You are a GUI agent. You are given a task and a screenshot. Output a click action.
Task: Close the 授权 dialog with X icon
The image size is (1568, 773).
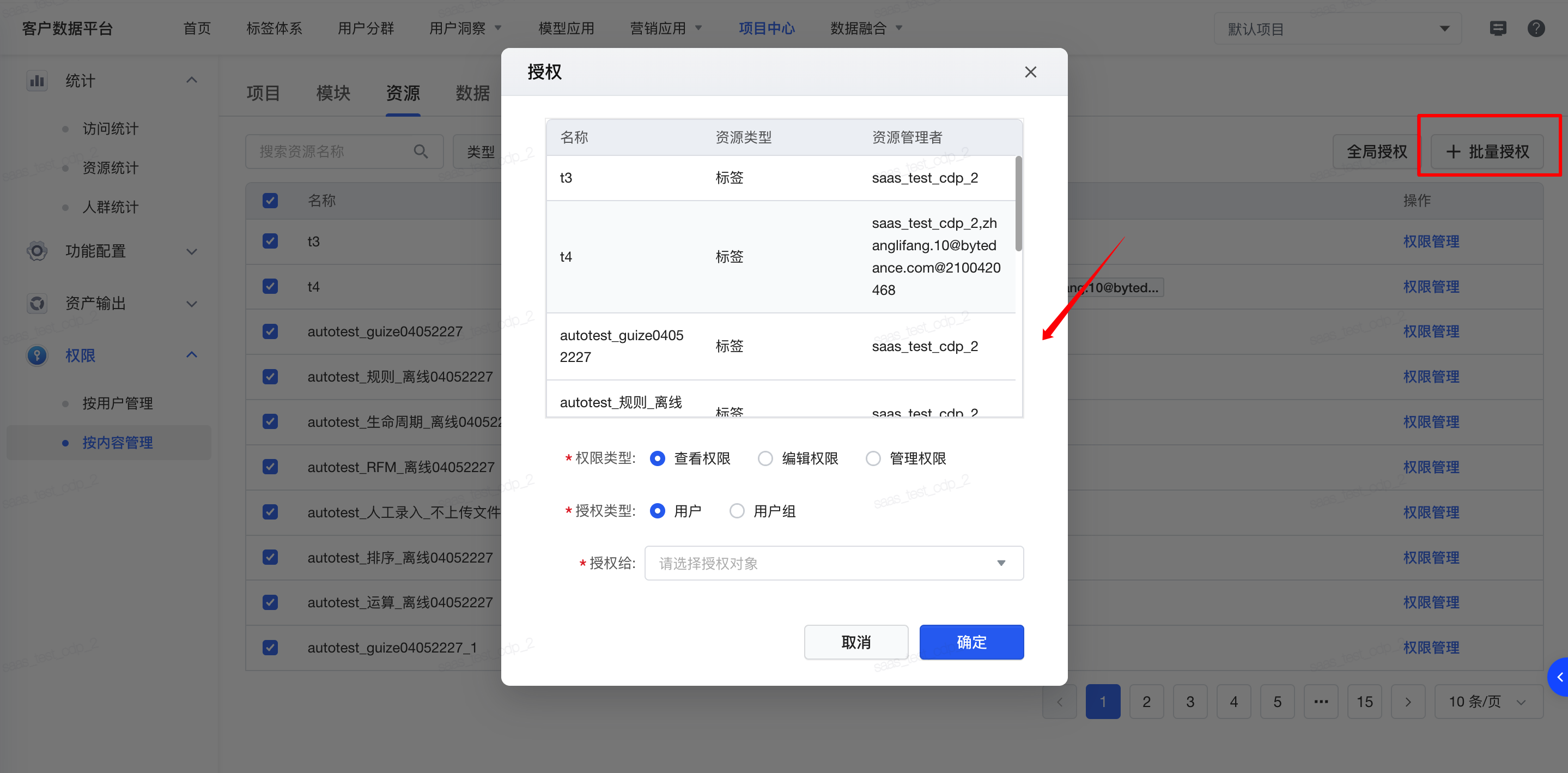[x=1030, y=72]
